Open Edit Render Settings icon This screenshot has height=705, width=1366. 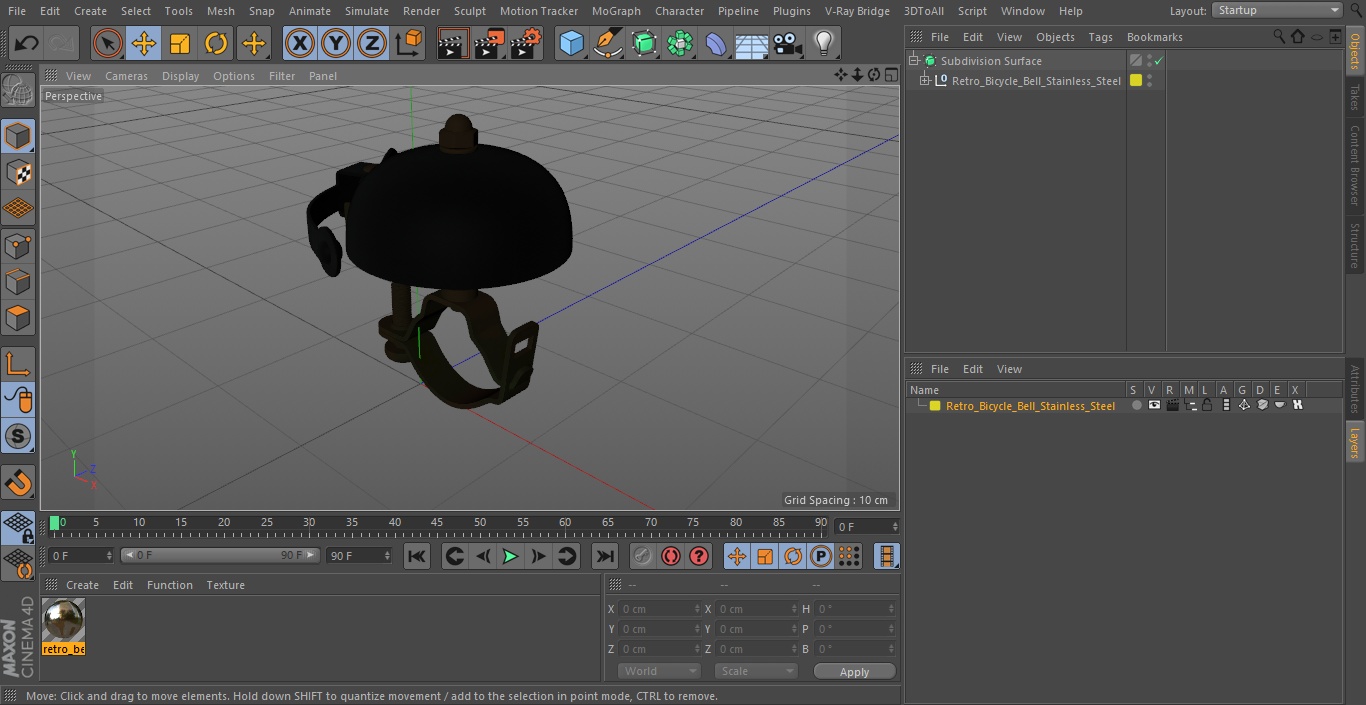(x=526, y=43)
